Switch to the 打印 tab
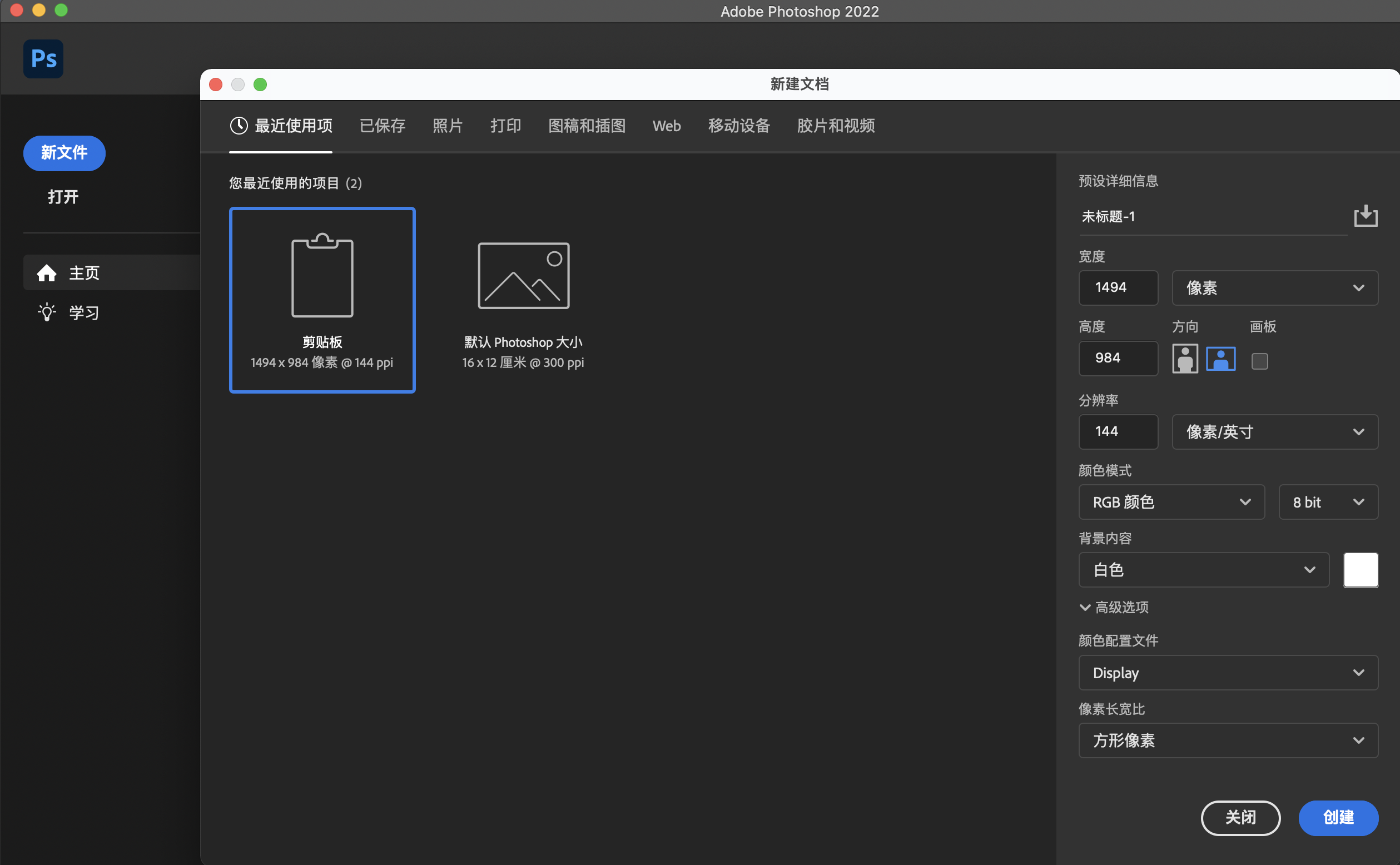This screenshot has width=1400, height=865. point(506,126)
